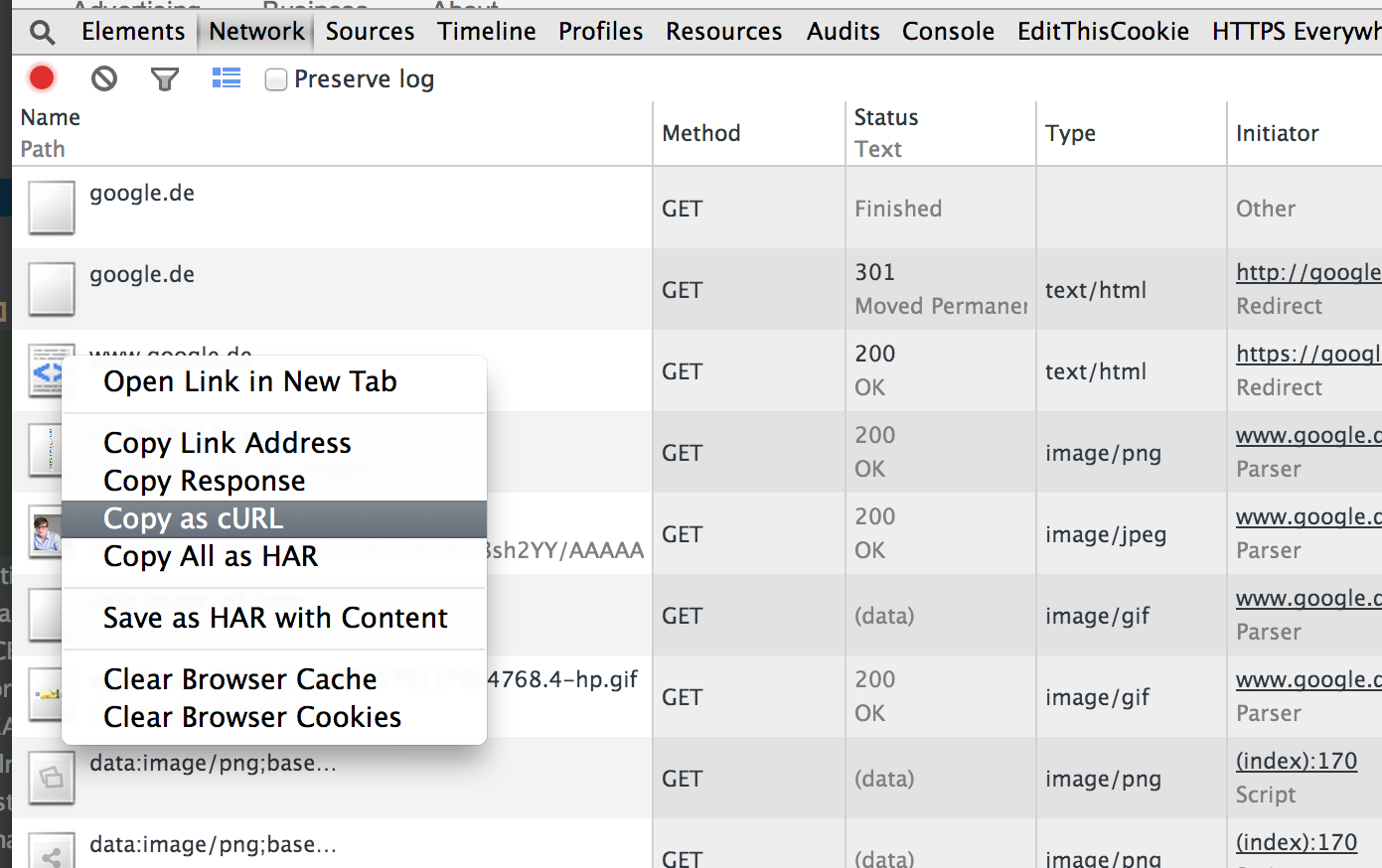The image size is (1382, 868).
Task: Open the last (index):170 initiator link
Action: [x=1297, y=842]
